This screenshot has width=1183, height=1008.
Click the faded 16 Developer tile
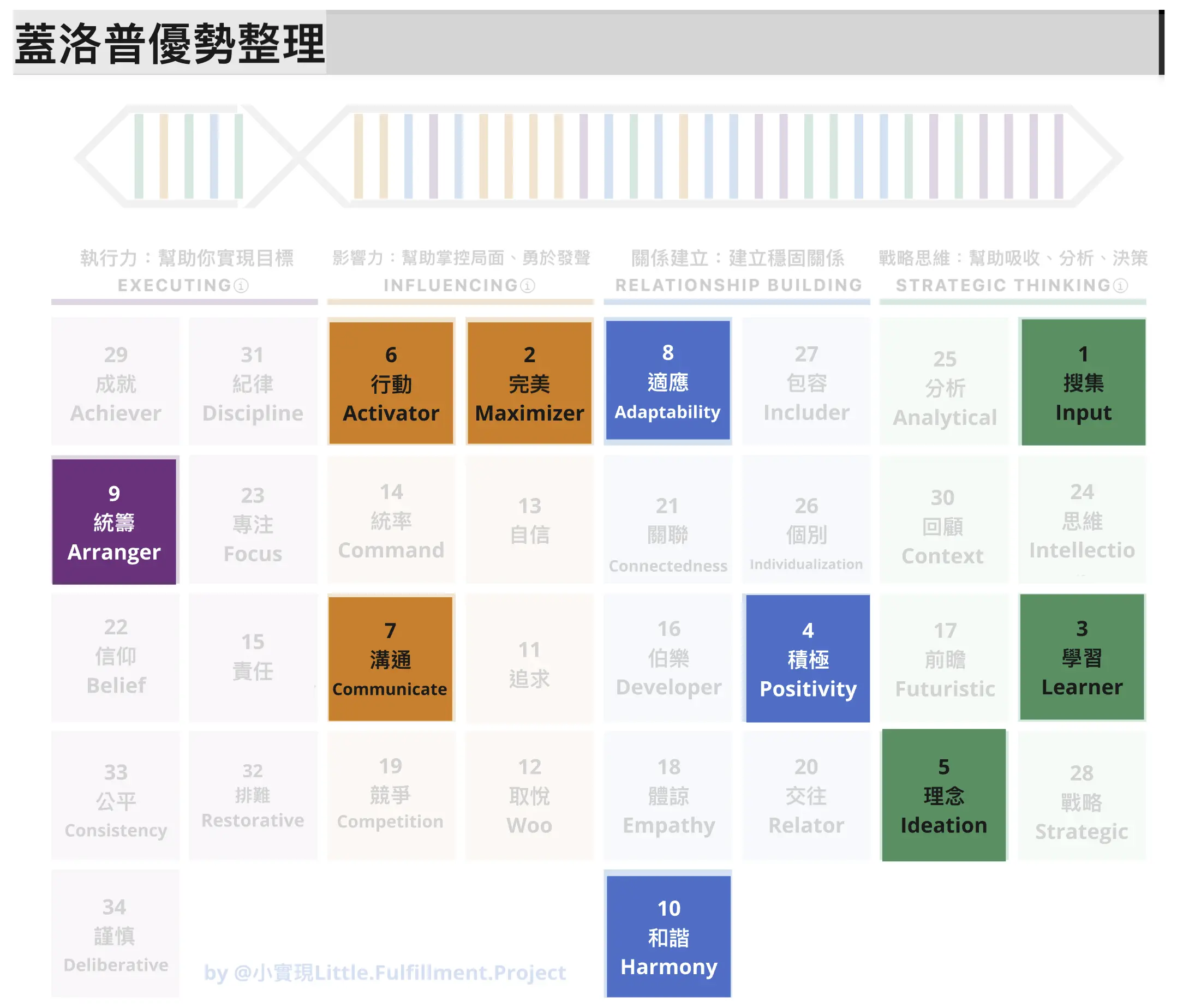668,657
